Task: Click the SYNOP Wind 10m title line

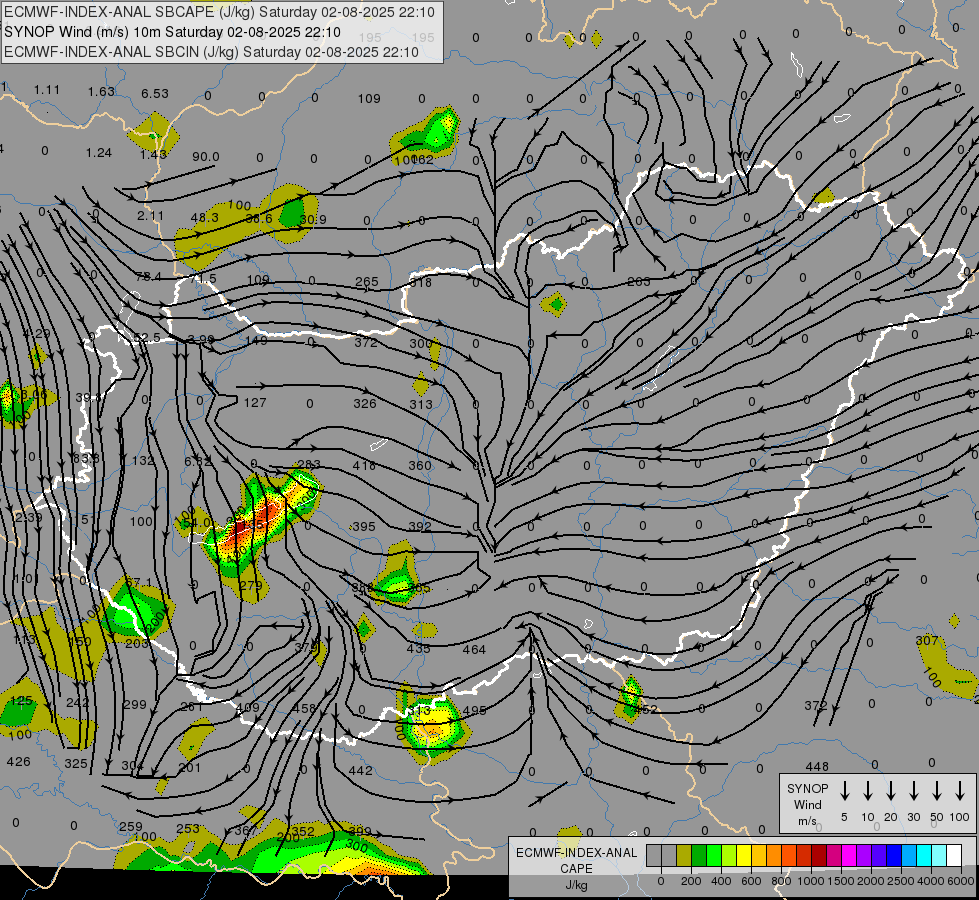Action: [x=172, y=32]
